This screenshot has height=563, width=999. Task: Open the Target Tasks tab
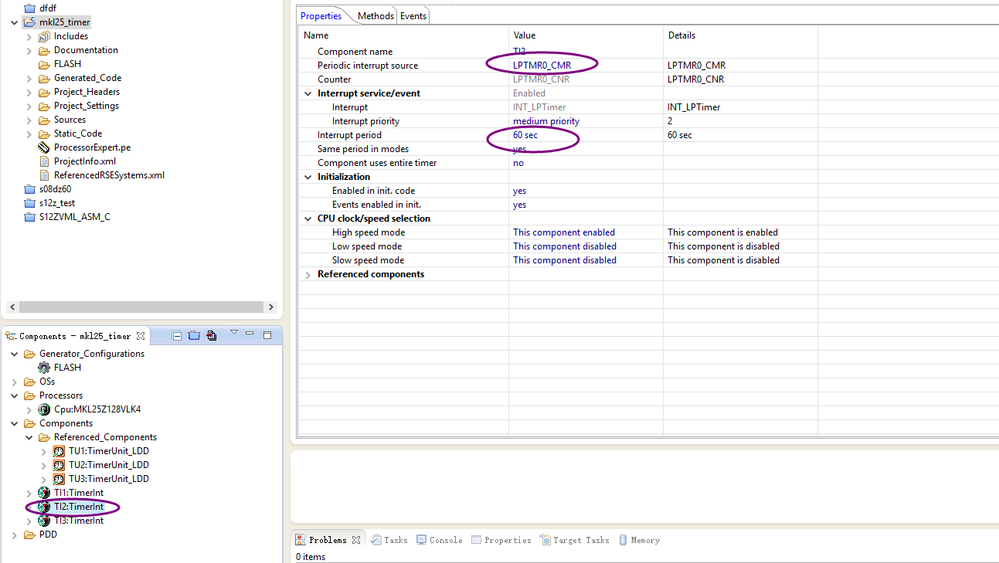pos(575,540)
